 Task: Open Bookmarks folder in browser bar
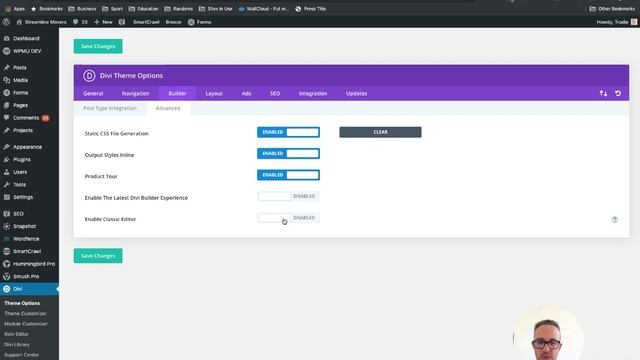pyautogui.click(x=47, y=9)
